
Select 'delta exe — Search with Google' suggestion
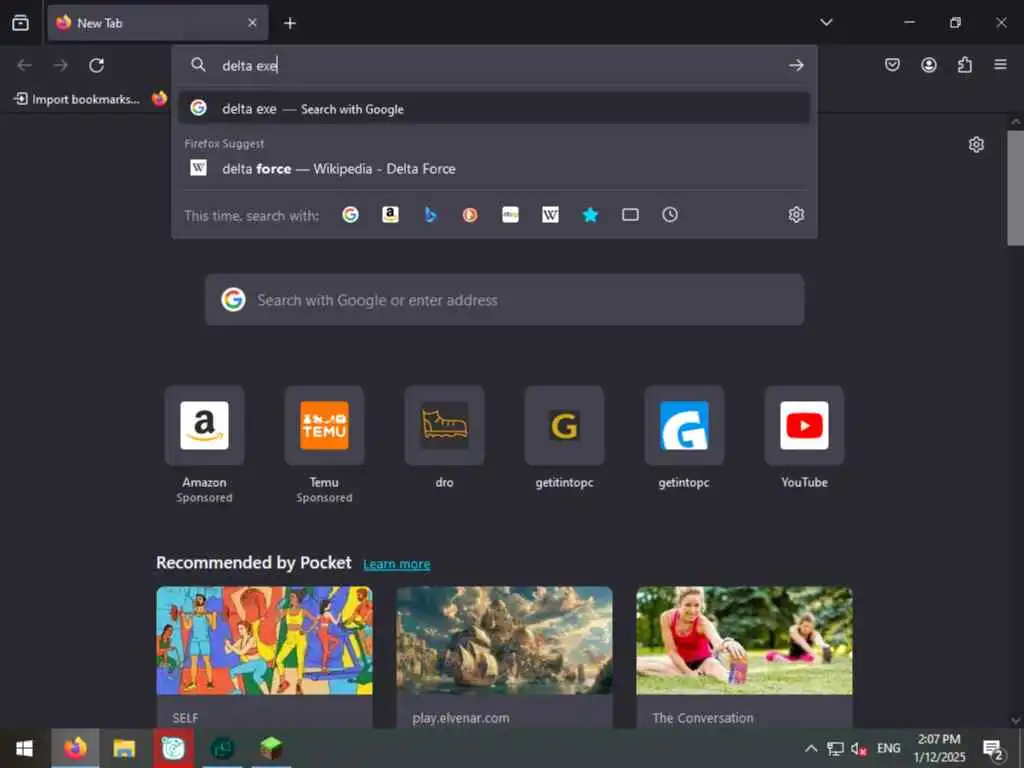(494, 108)
